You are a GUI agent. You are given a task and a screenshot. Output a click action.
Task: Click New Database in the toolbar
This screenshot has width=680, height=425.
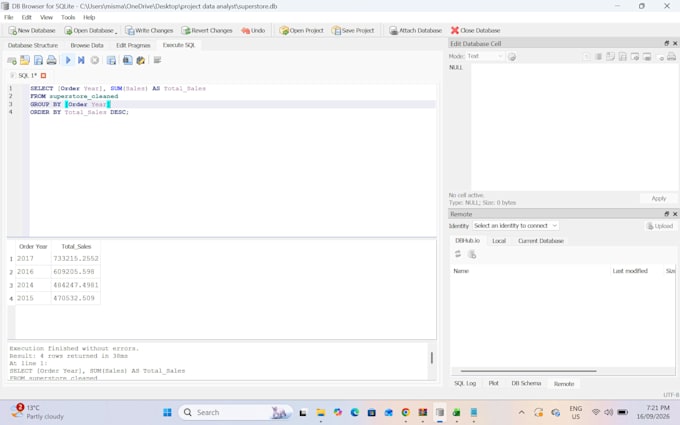[x=32, y=30]
